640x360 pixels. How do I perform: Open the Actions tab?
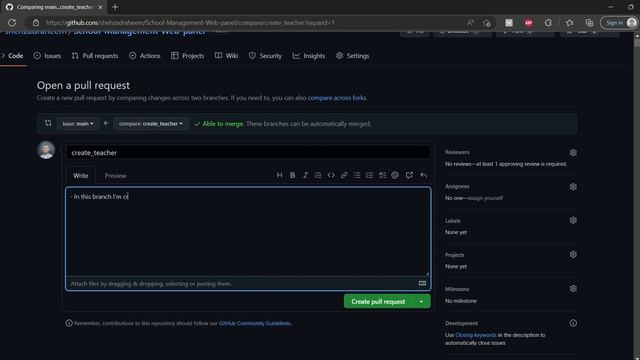(144, 56)
